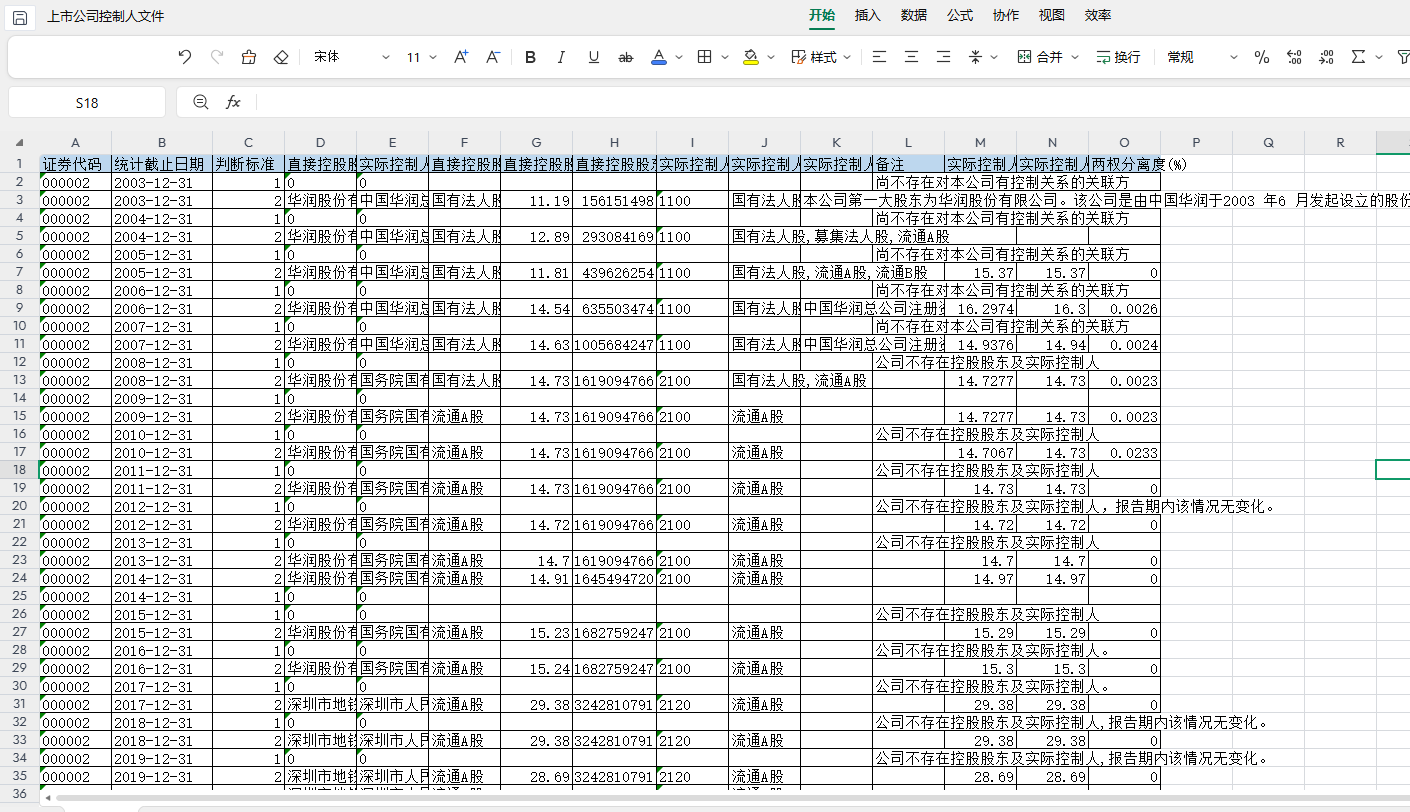The image size is (1410, 812).
Task: Decrease the font size with A- icon
Action: pos(493,57)
